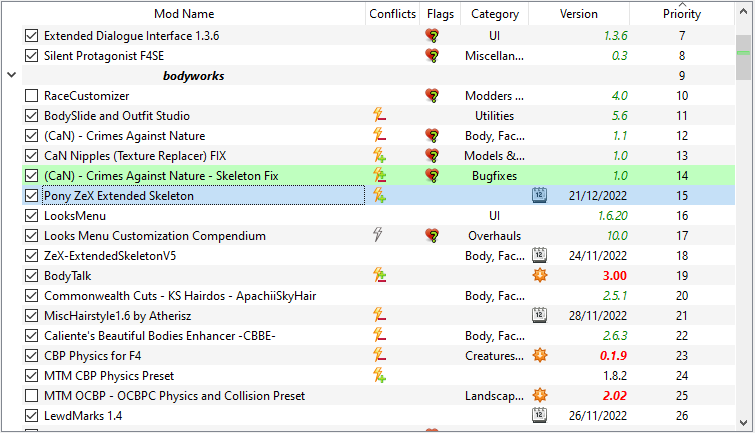Click the vertical scrollbar thumb
This screenshot has height=433, width=755.
pyautogui.click(x=743, y=57)
